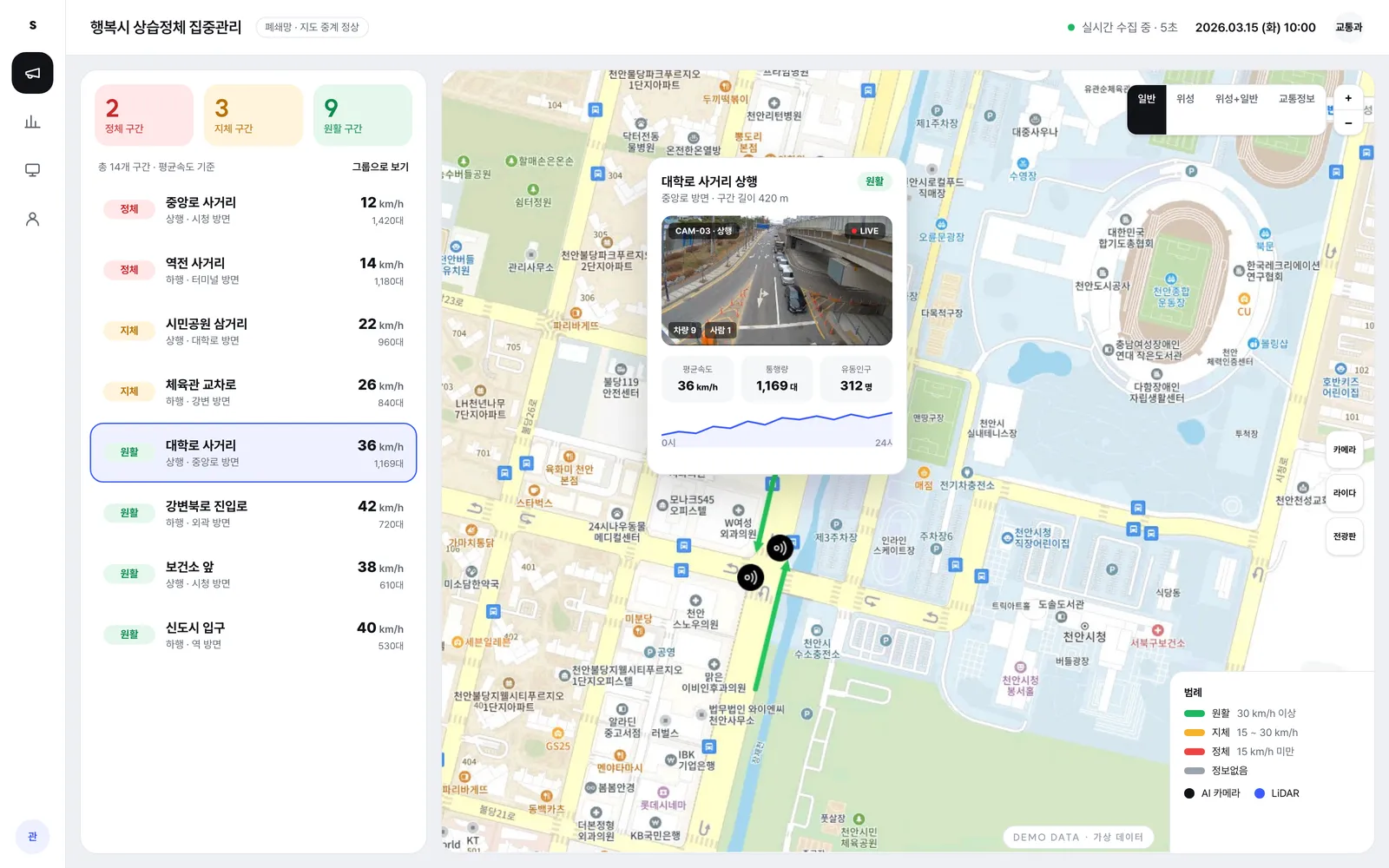Click the 차량 9 detection chip
This screenshot has height=868, width=1389.
[x=685, y=330]
